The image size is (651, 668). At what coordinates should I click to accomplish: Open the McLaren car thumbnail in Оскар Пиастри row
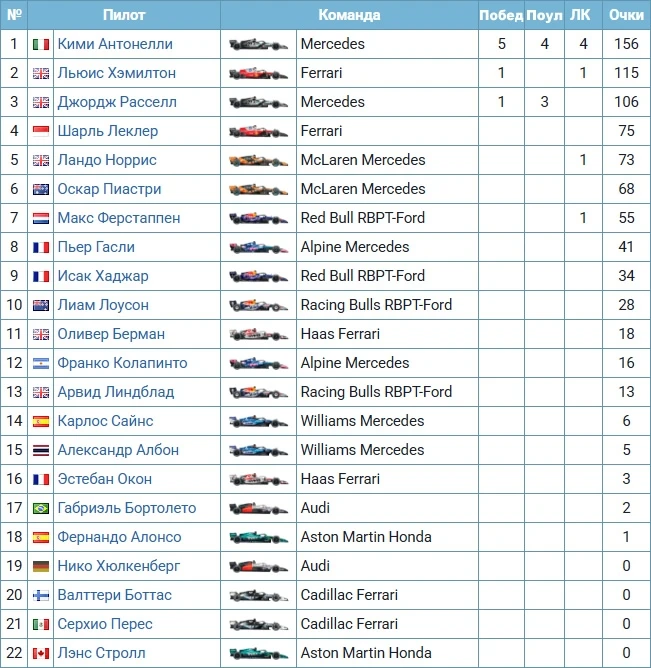click(x=258, y=189)
